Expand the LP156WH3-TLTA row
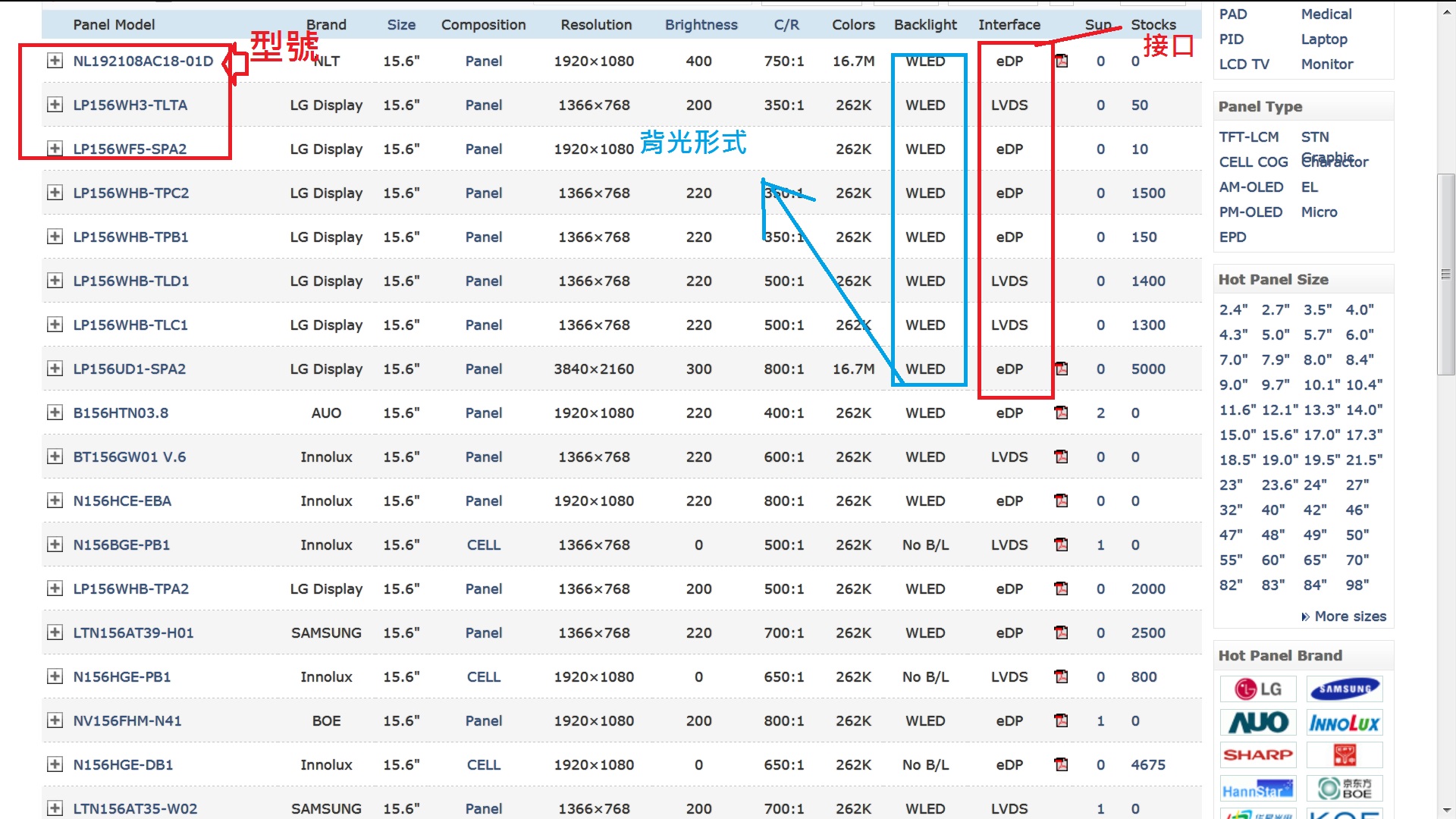This screenshot has width=1456, height=819. (55, 105)
